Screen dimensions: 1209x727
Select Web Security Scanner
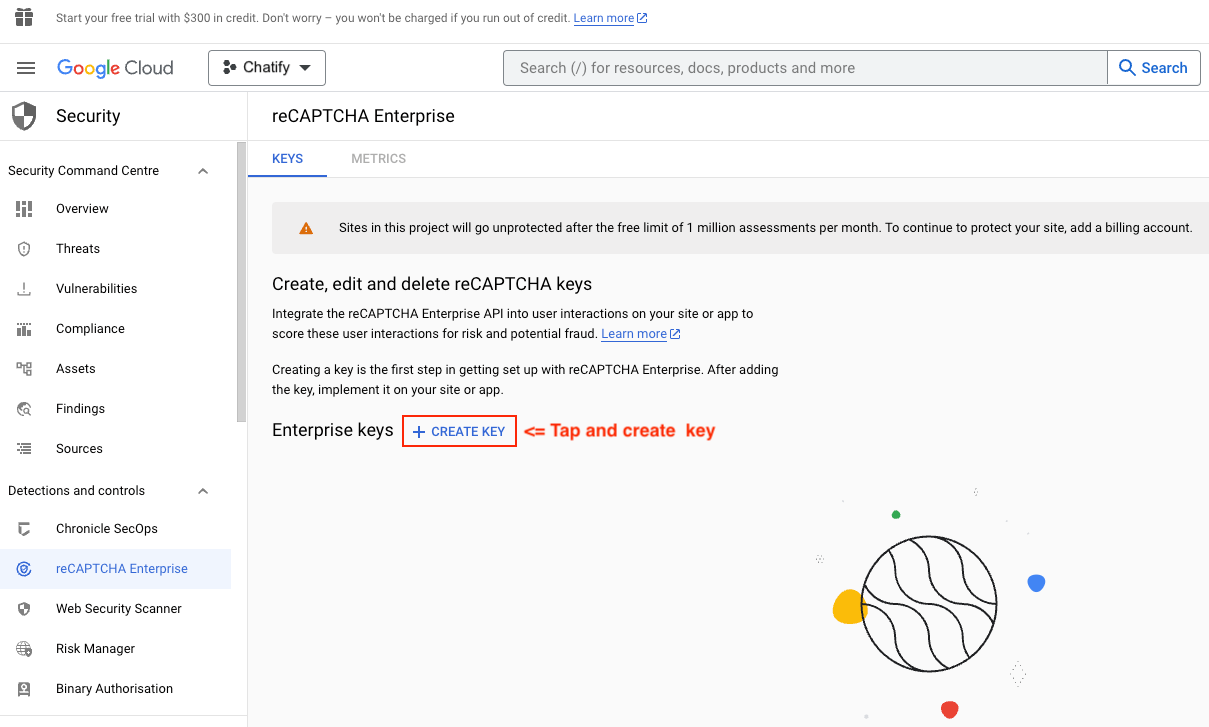click(116, 608)
